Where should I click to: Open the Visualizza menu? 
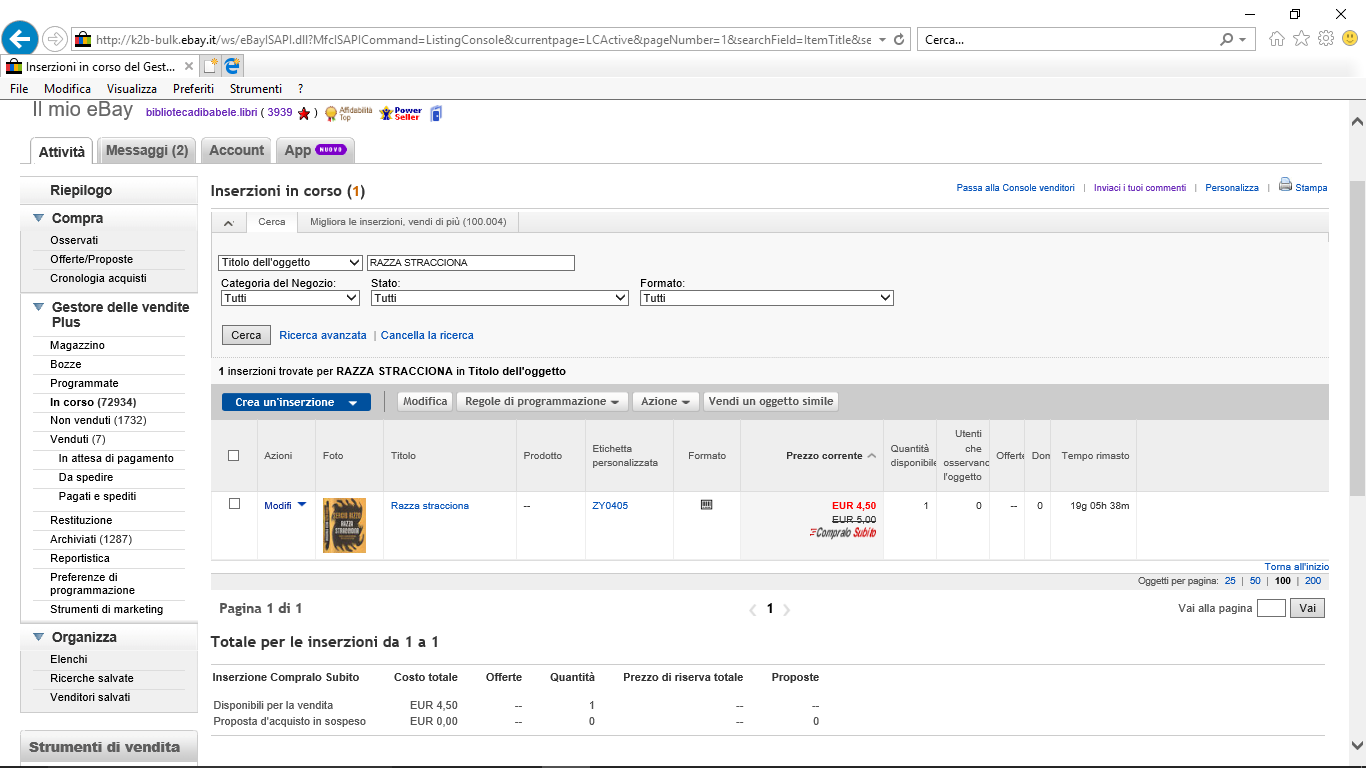coord(132,89)
